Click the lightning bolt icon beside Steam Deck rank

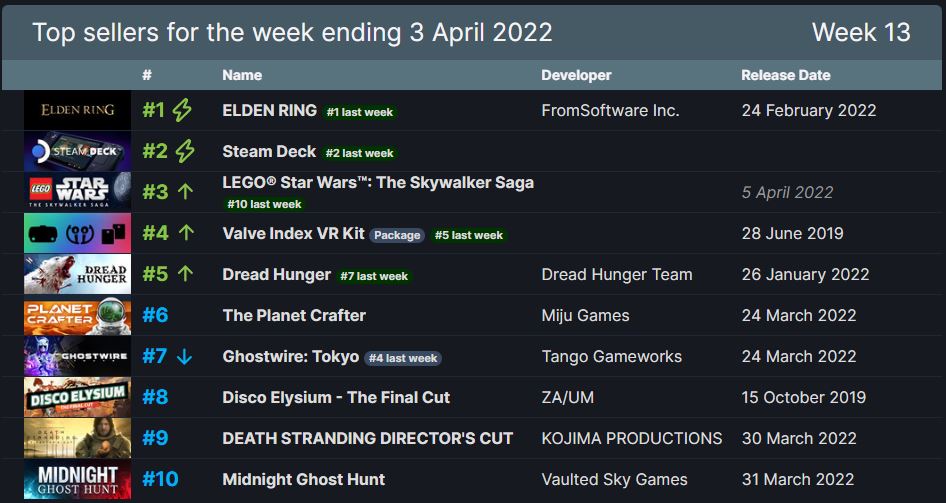click(x=185, y=151)
